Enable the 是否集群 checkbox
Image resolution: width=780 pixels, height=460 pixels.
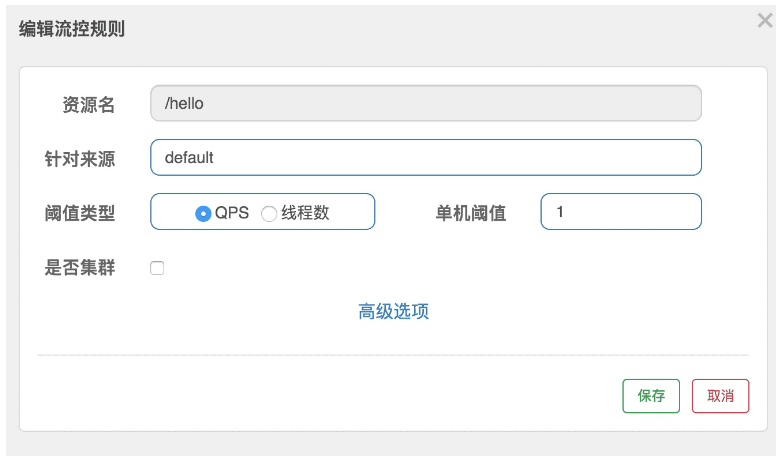157,268
